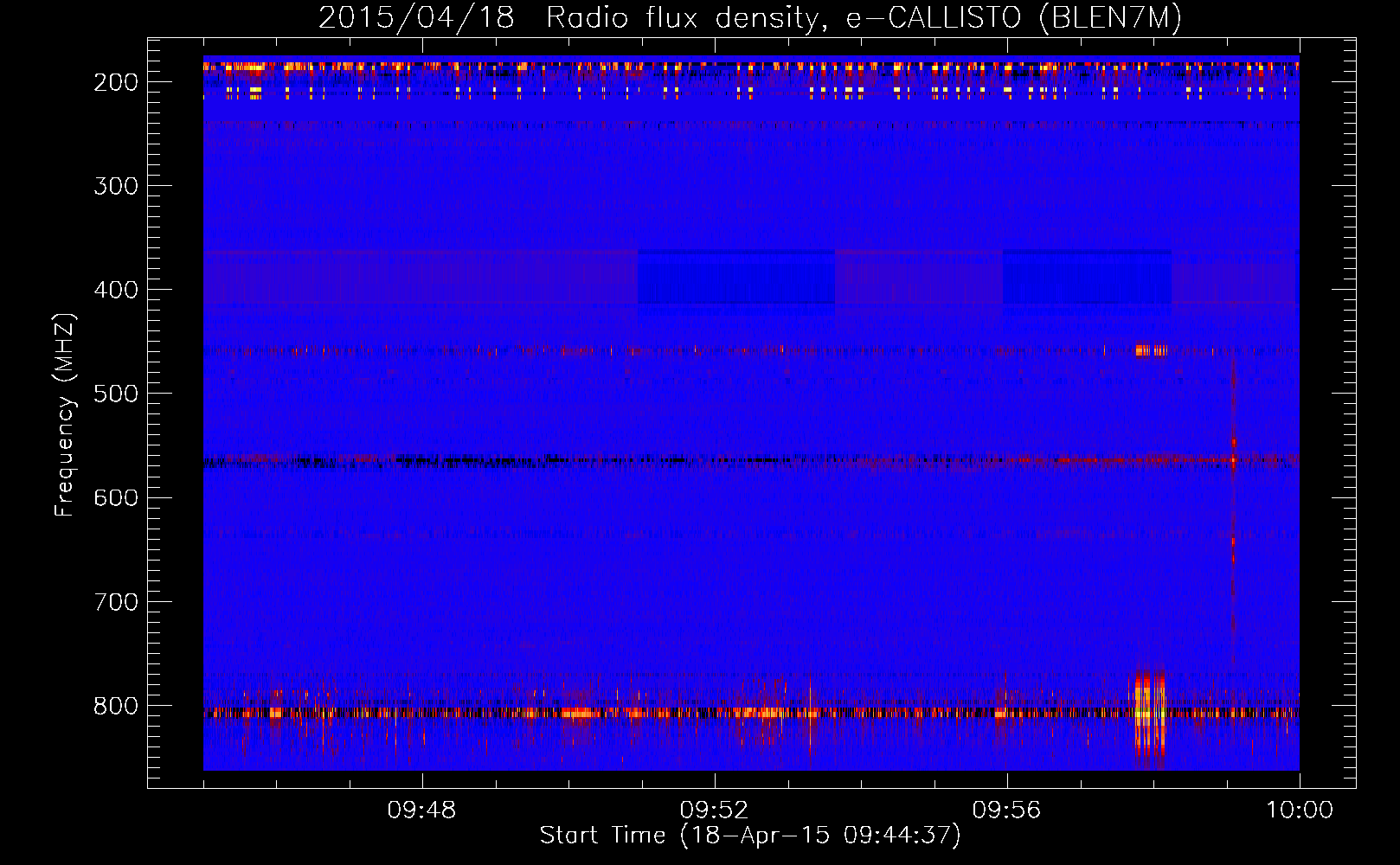Select the 'Frequency (MHZ)' axis label
1400x865 pixels.
click(65, 414)
